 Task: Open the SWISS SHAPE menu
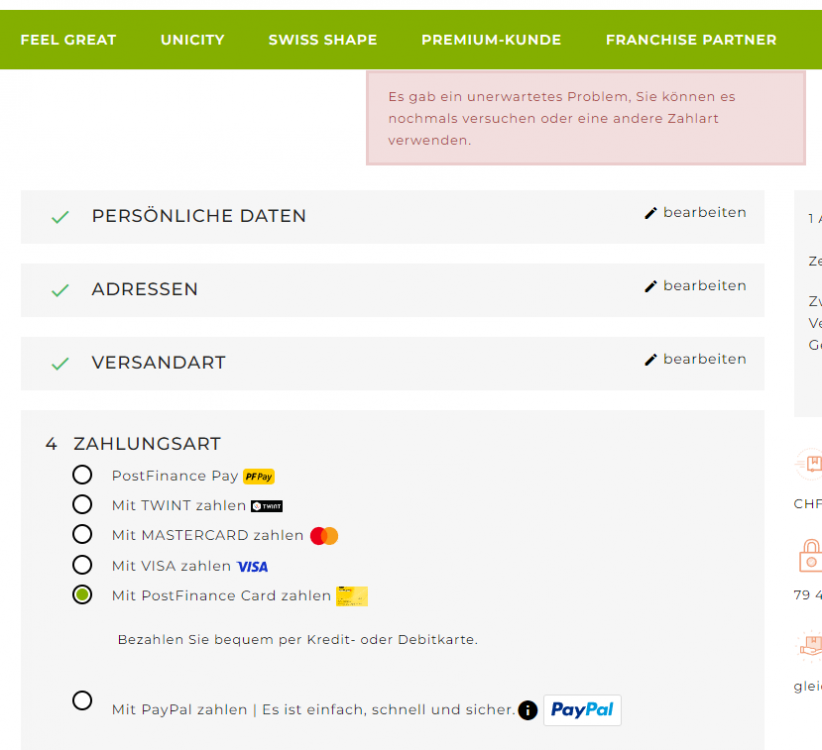(322, 39)
